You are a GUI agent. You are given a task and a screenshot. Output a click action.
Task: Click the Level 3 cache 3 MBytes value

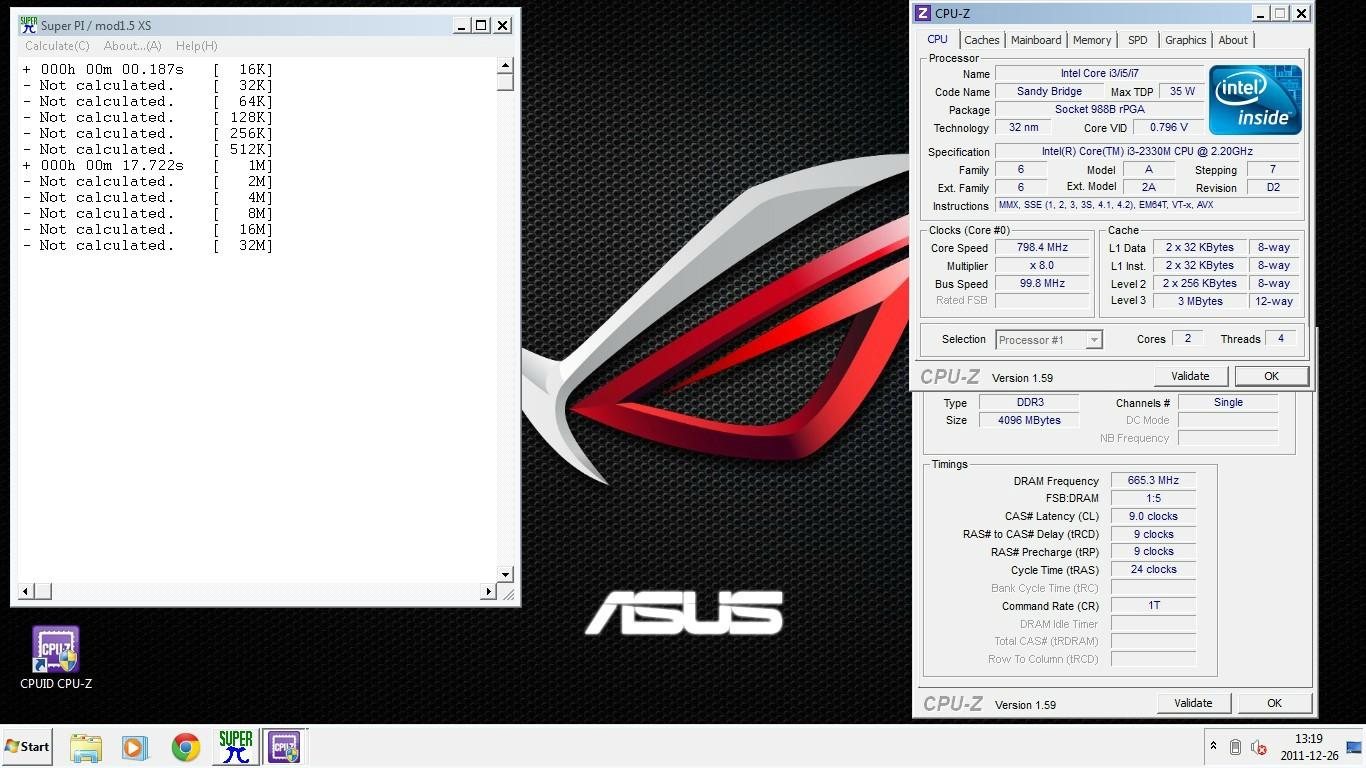[1200, 301]
